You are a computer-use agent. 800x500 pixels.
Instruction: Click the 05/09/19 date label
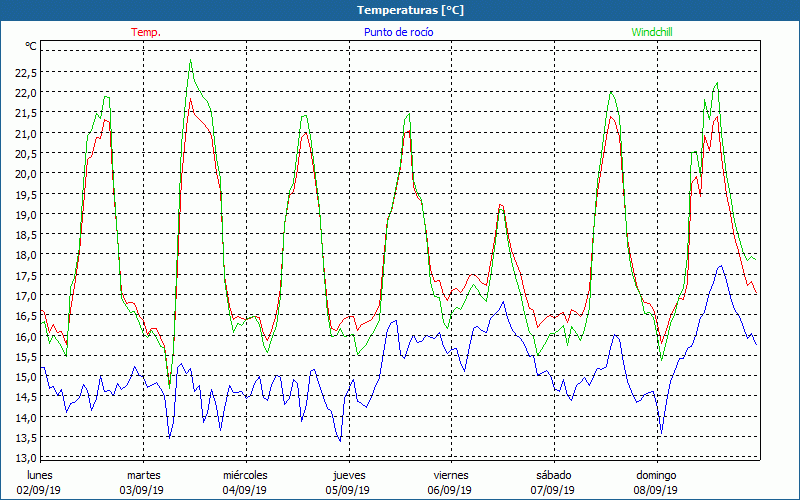pos(347,490)
